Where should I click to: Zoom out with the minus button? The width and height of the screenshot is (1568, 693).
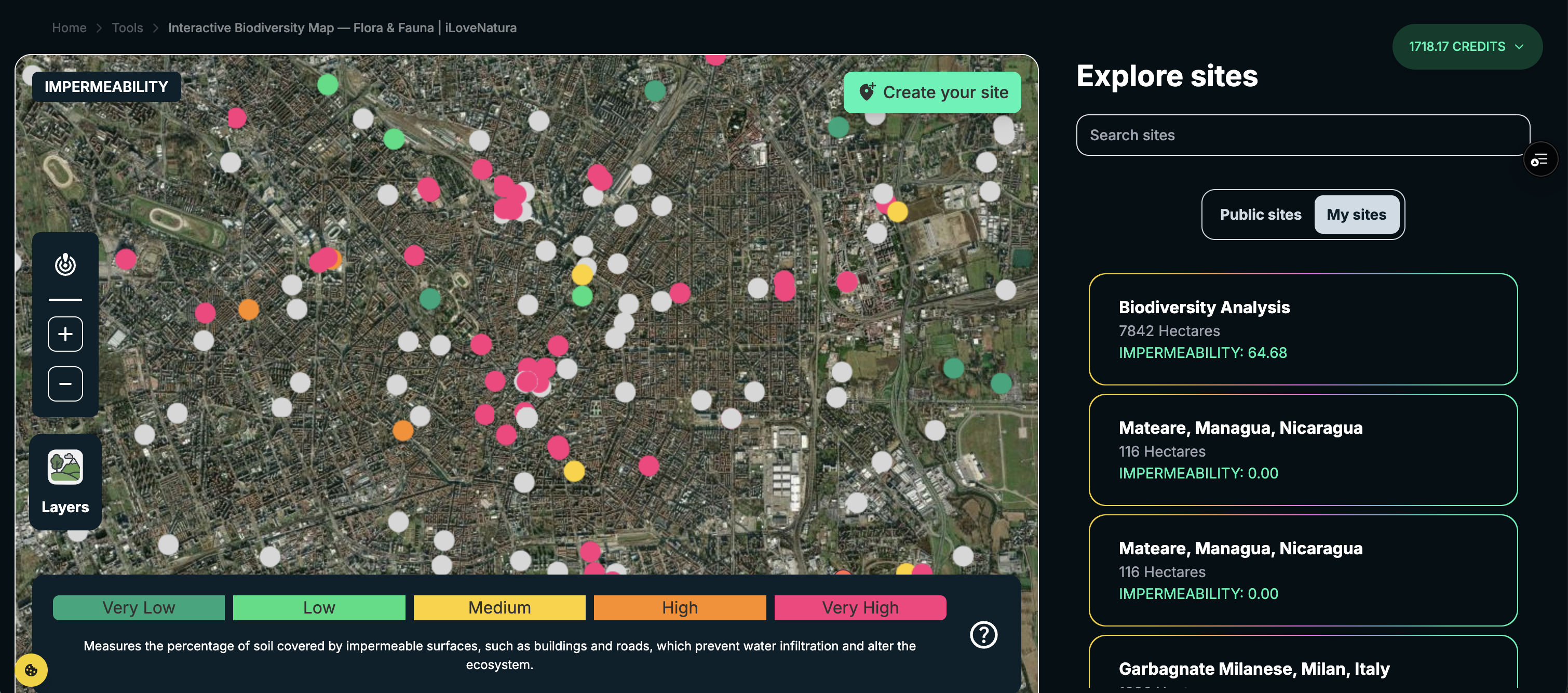click(x=65, y=384)
